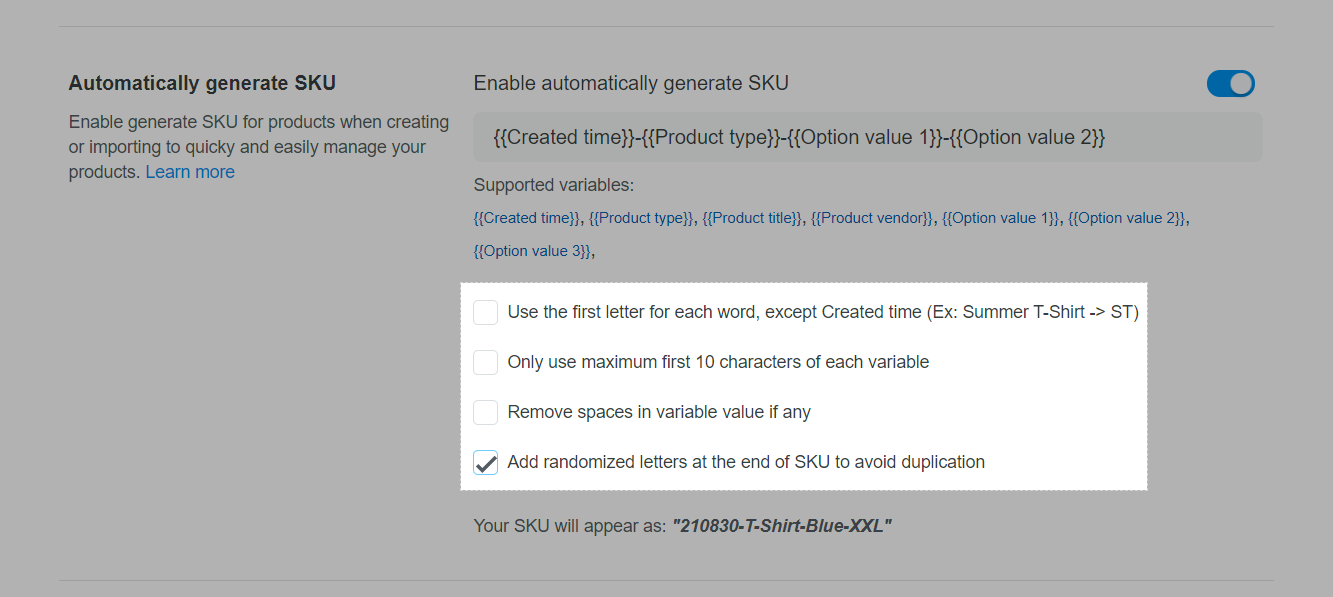The image size is (1333, 597).
Task: Insert {{Product type}} from Supported variables list
Action: [x=641, y=218]
